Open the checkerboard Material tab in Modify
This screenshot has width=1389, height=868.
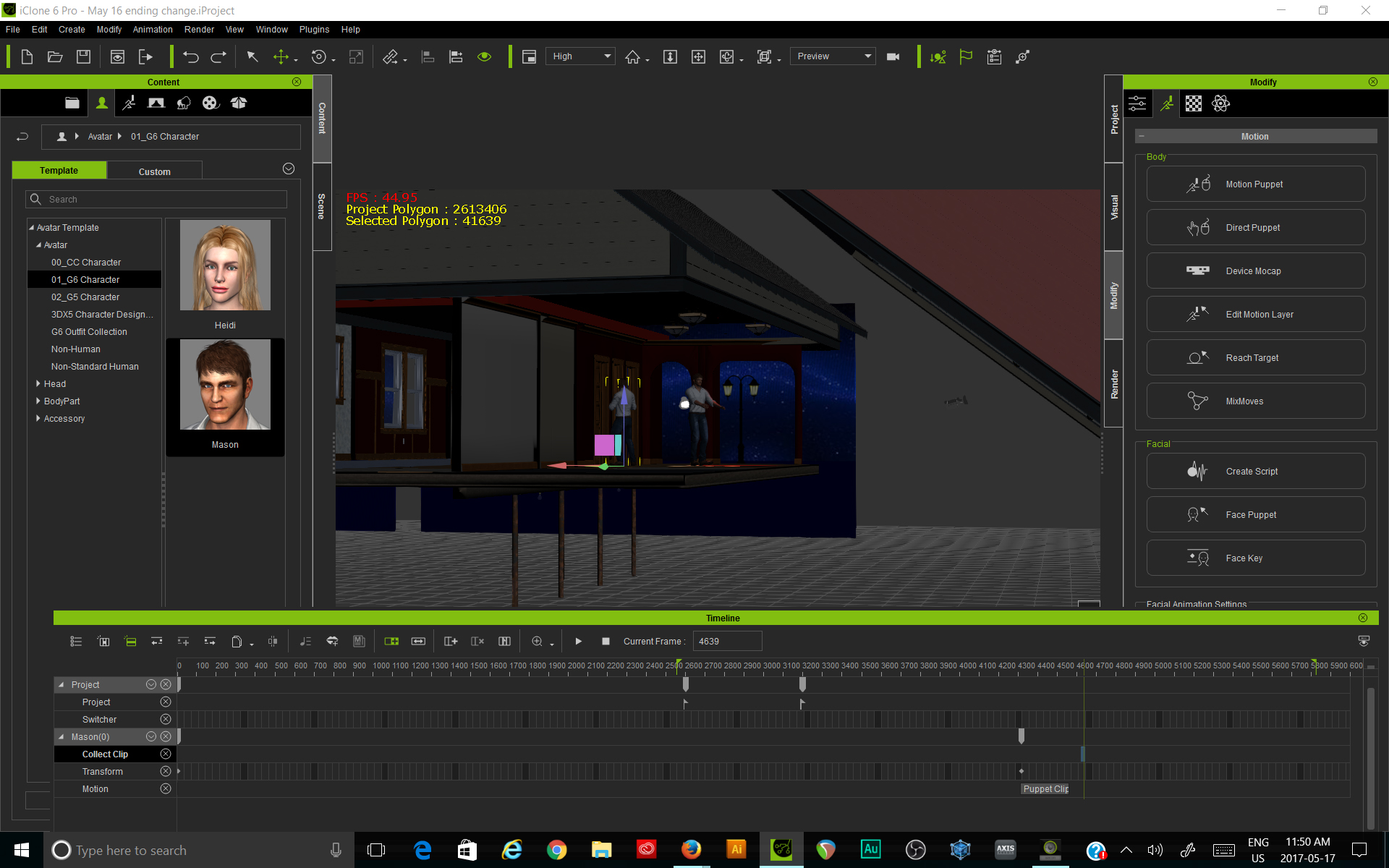[x=1194, y=103]
